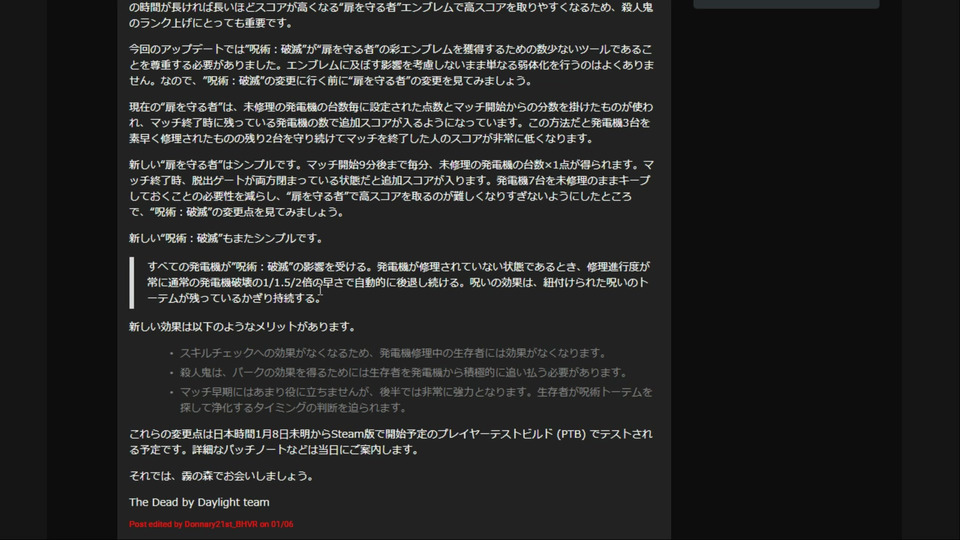The width and height of the screenshot is (960, 540).
Task: Click the quoted block starting 'すべての発電機が'
Action: pos(398,282)
